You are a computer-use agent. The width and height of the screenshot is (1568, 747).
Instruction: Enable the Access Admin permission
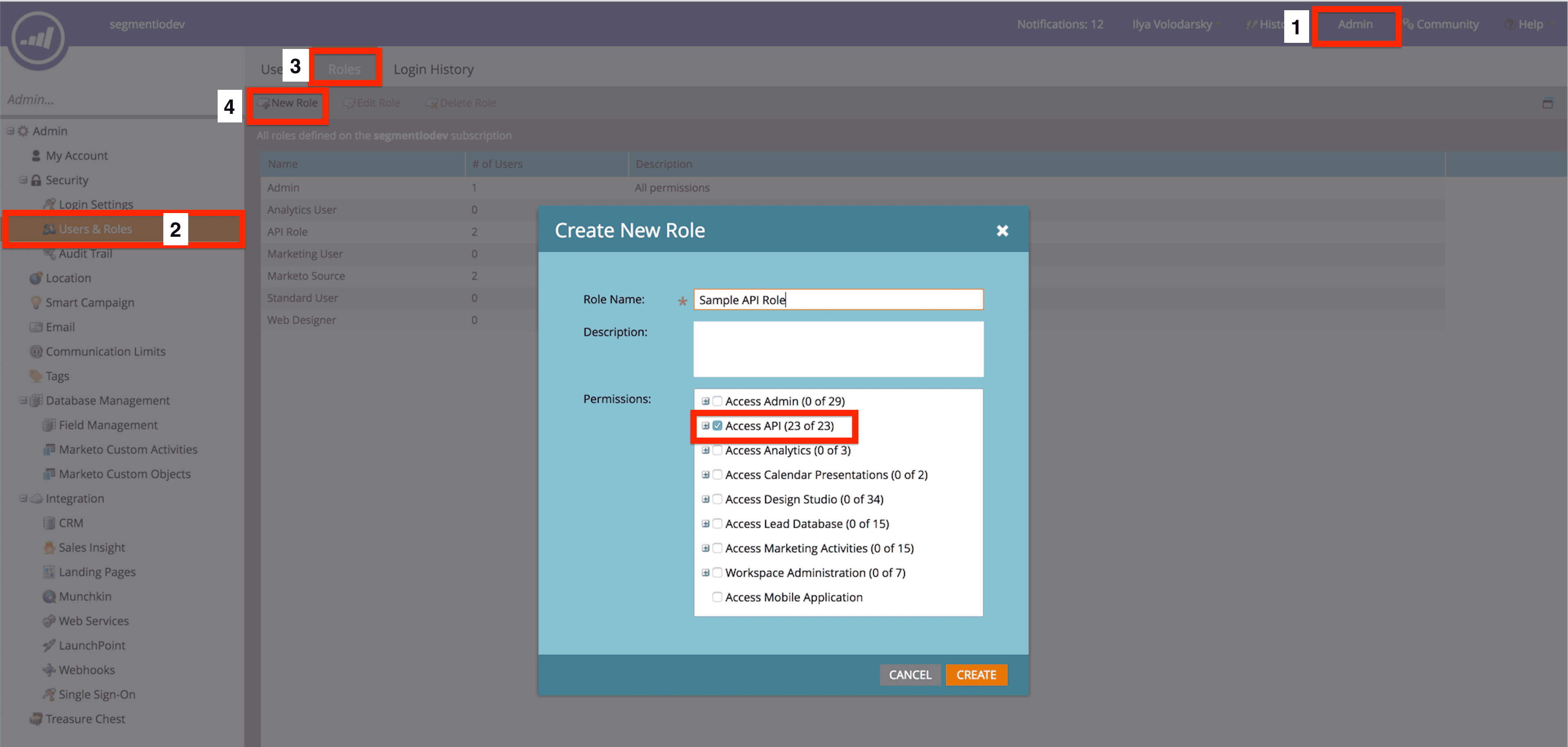pyautogui.click(x=718, y=401)
